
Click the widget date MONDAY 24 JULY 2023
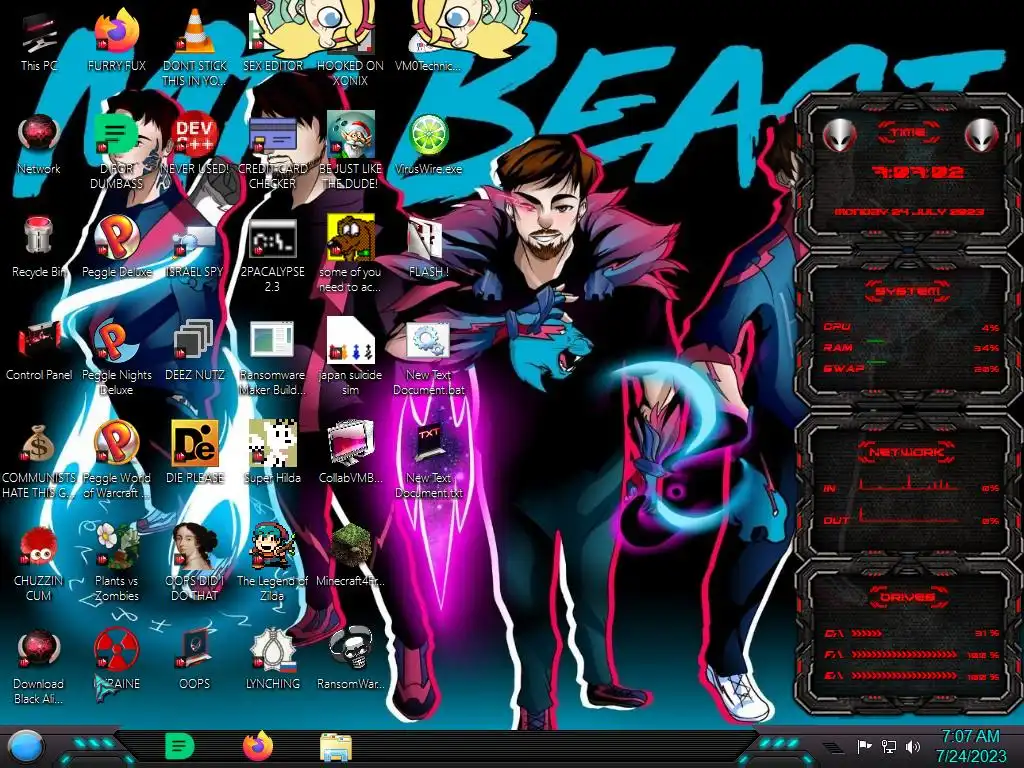[910, 212]
